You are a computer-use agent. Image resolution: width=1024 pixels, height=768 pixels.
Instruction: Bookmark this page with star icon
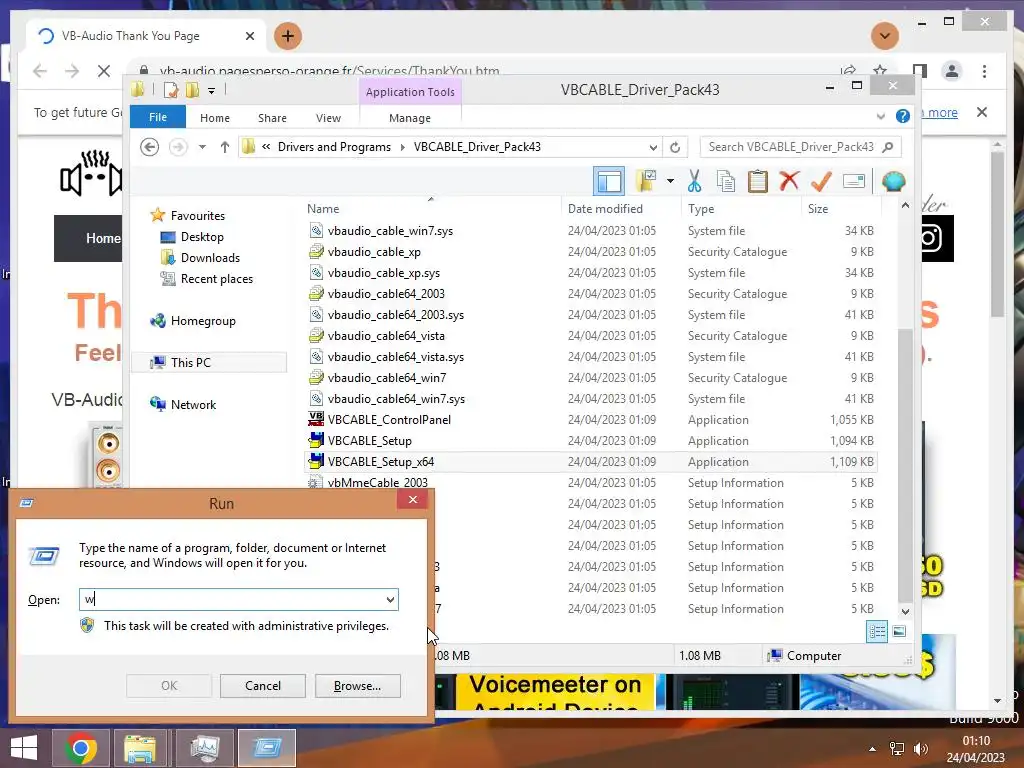880,71
